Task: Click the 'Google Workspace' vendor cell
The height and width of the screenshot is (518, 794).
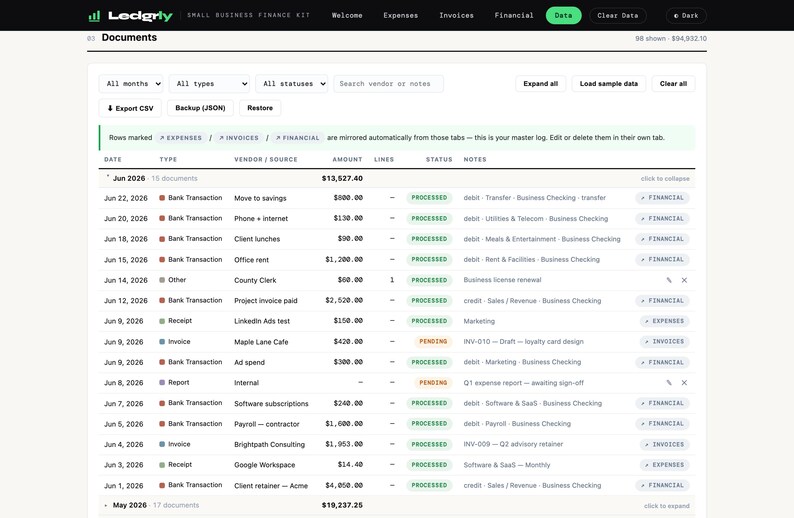Action: point(264,465)
